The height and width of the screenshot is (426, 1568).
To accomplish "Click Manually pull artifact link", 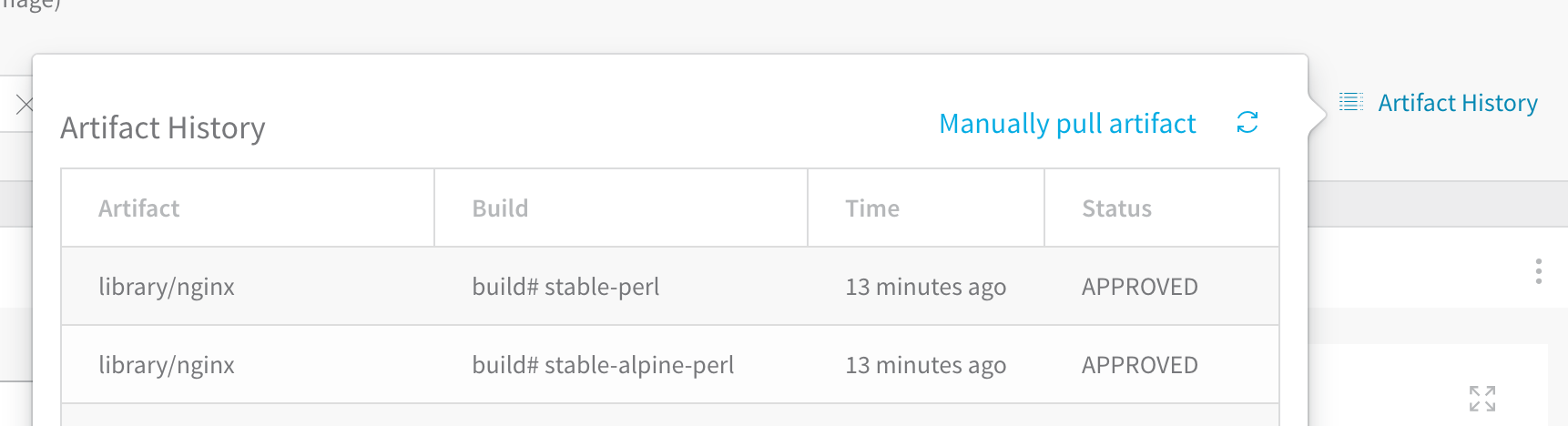I will (x=1067, y=123).
